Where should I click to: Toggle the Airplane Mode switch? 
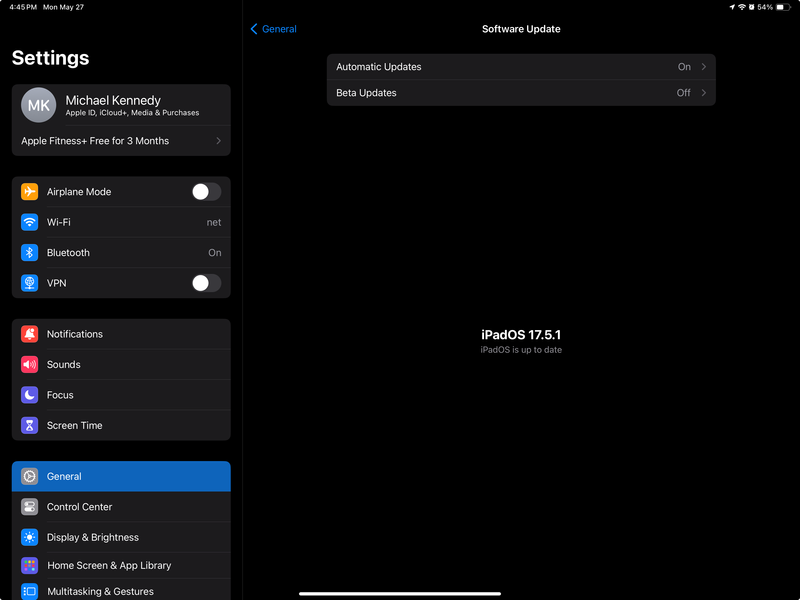tap(207, 192)
